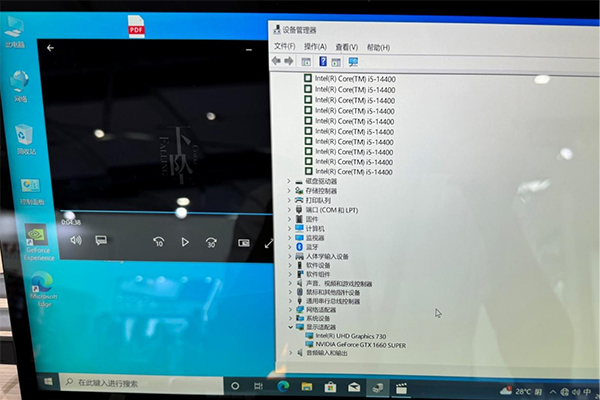The width and height of the screenshot is (600, 400).
Task: Click the Help icon in Device Manager toolbar
Action: [322, 62]
